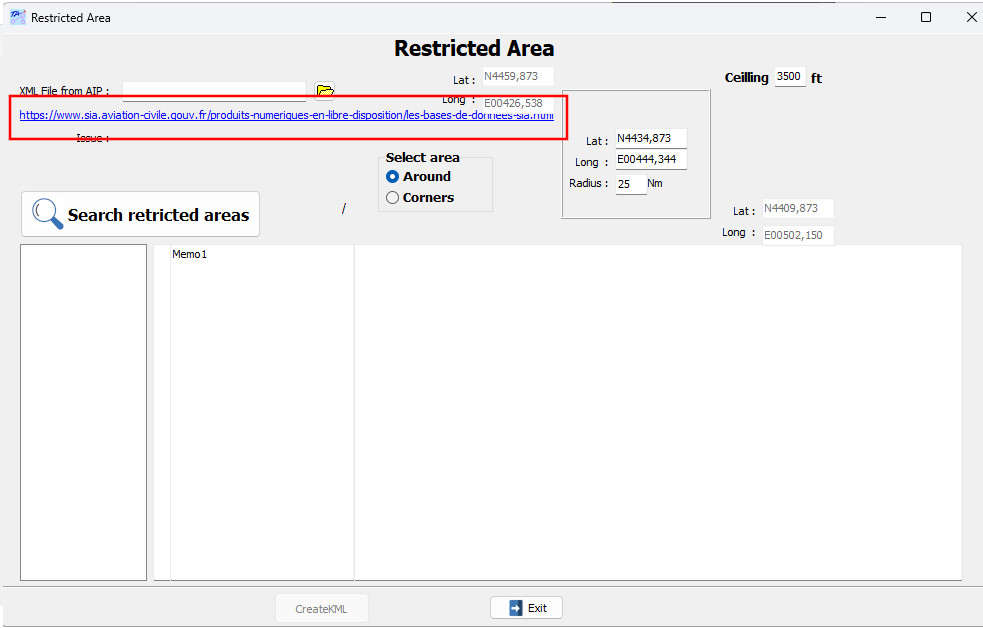Click the center Lat field N4434,873

(650, 139)
